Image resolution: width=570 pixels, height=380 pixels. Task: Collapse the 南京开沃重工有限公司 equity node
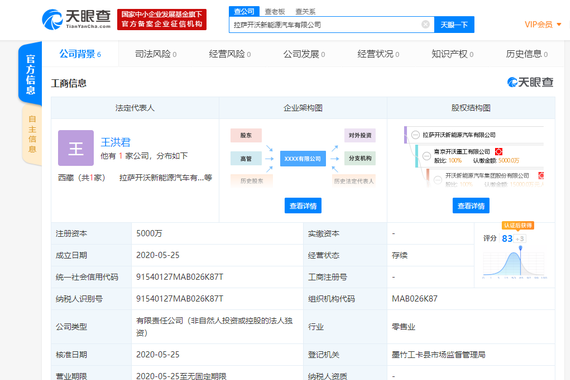427,156
